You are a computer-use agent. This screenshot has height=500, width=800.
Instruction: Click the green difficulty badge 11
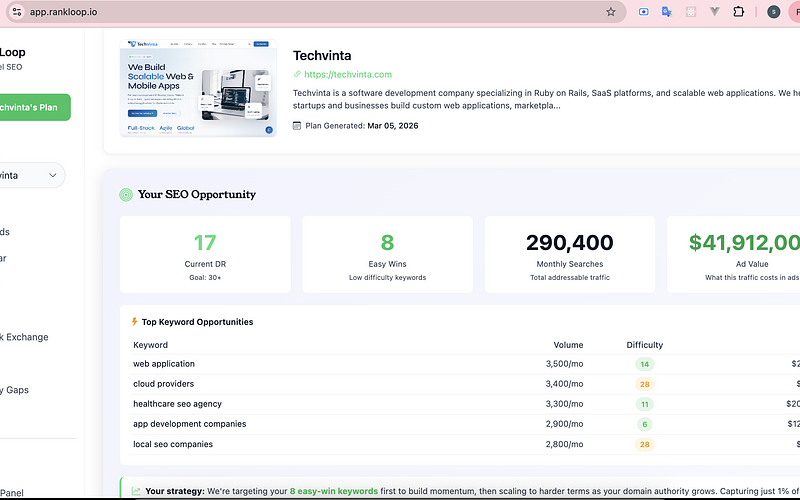[644, 404]
